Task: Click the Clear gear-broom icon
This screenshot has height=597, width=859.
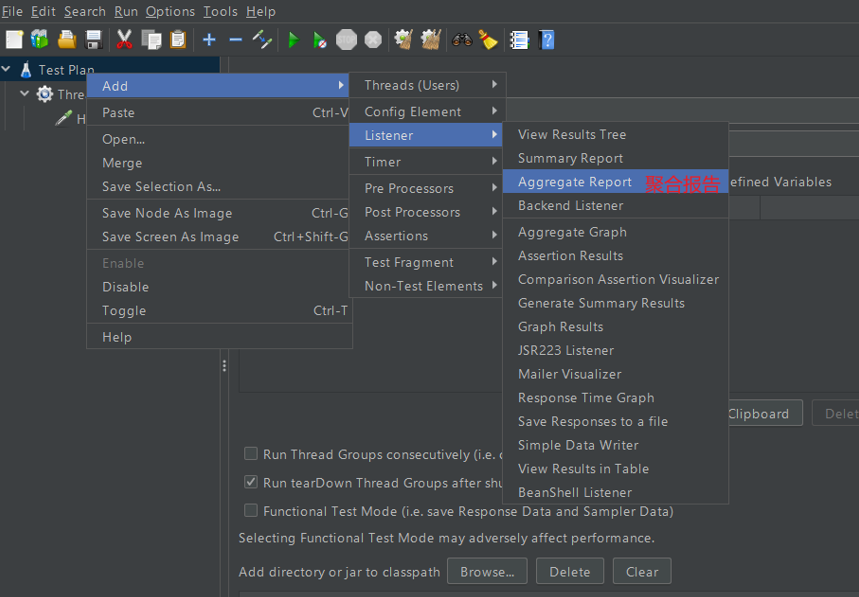Action: pos(404,40)
